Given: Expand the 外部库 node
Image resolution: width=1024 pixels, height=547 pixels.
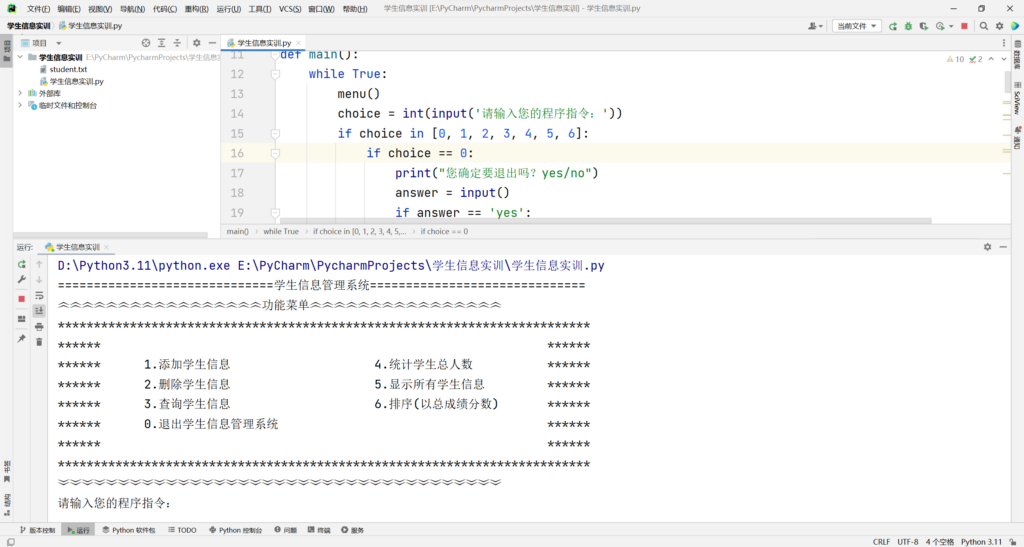Looking at the screenshot, I should (20, 93).
